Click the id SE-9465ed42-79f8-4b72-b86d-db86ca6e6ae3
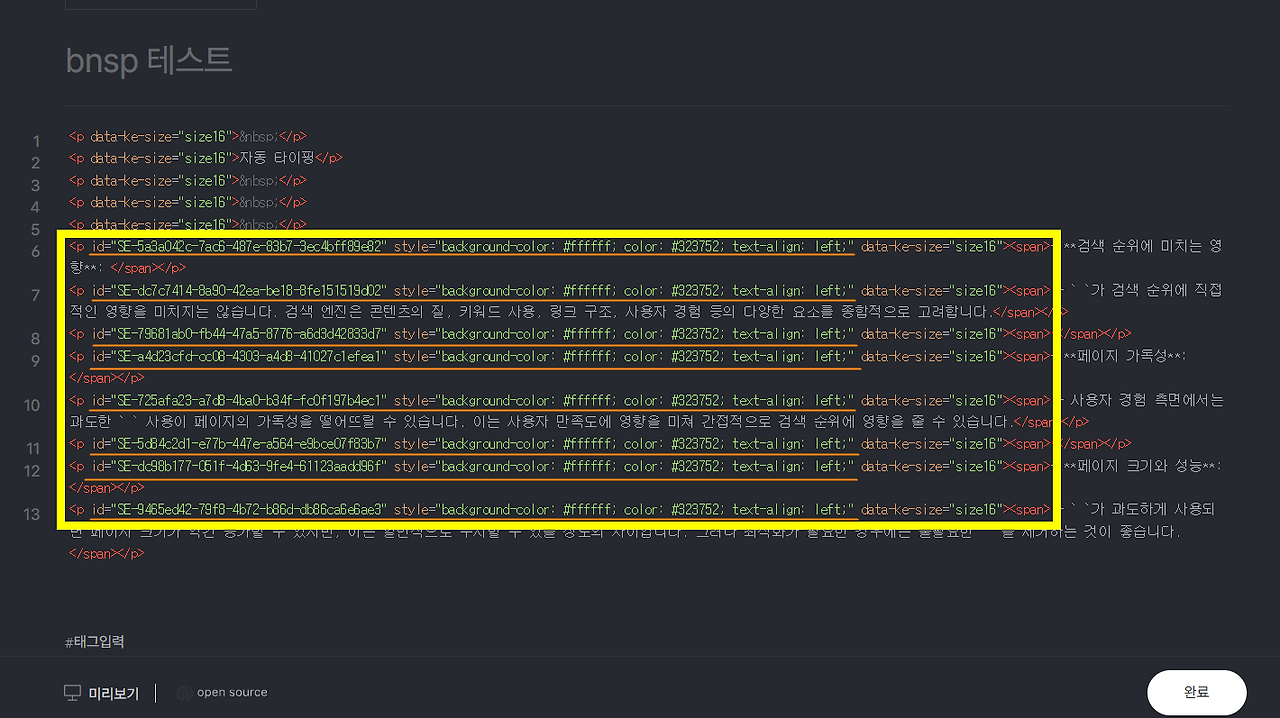 [251, 509]
